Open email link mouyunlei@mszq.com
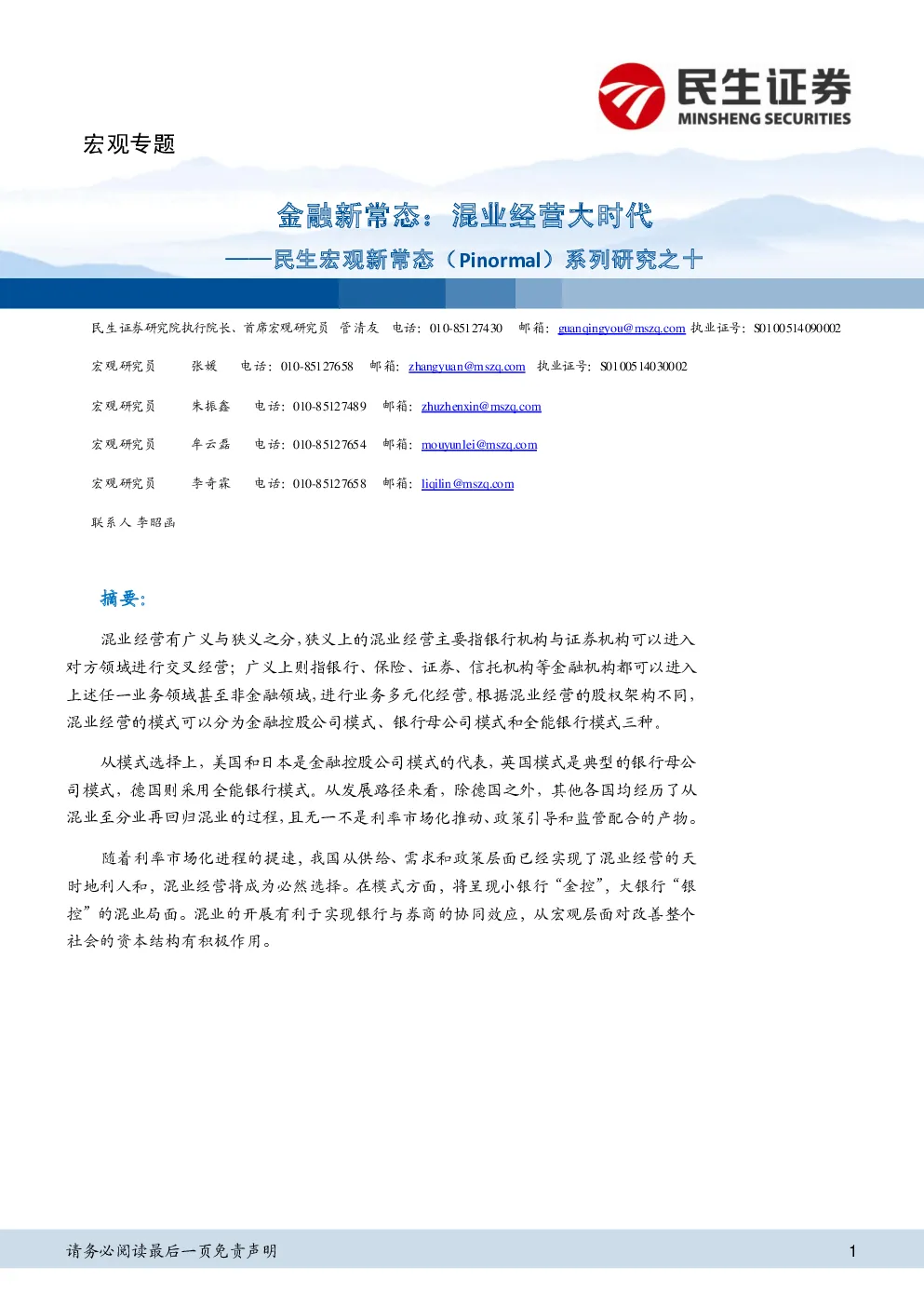Image resolution: width=924 pixels, height=1307 pixels. [x=479, y=445]
